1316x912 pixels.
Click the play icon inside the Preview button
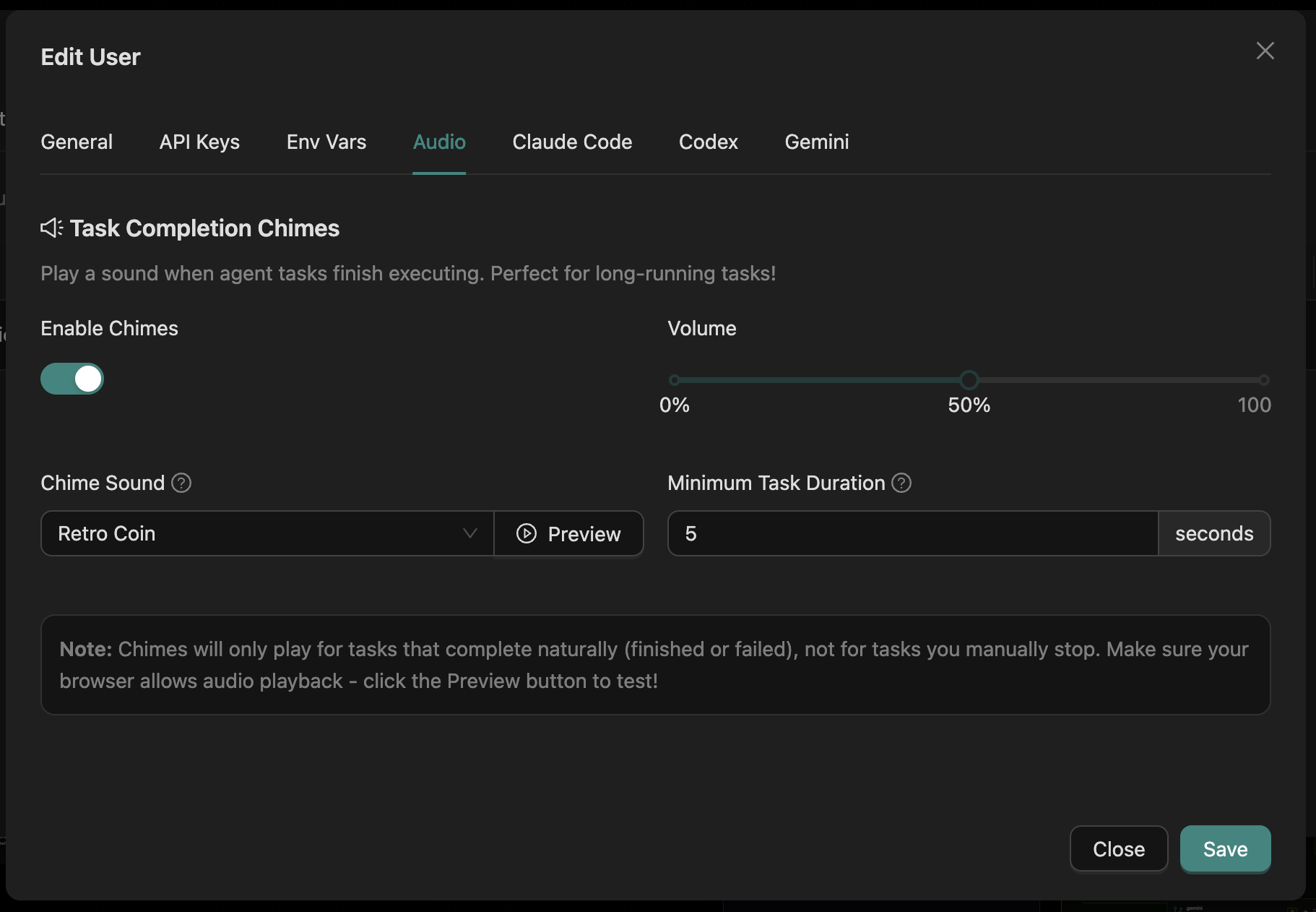coord(527,533)
